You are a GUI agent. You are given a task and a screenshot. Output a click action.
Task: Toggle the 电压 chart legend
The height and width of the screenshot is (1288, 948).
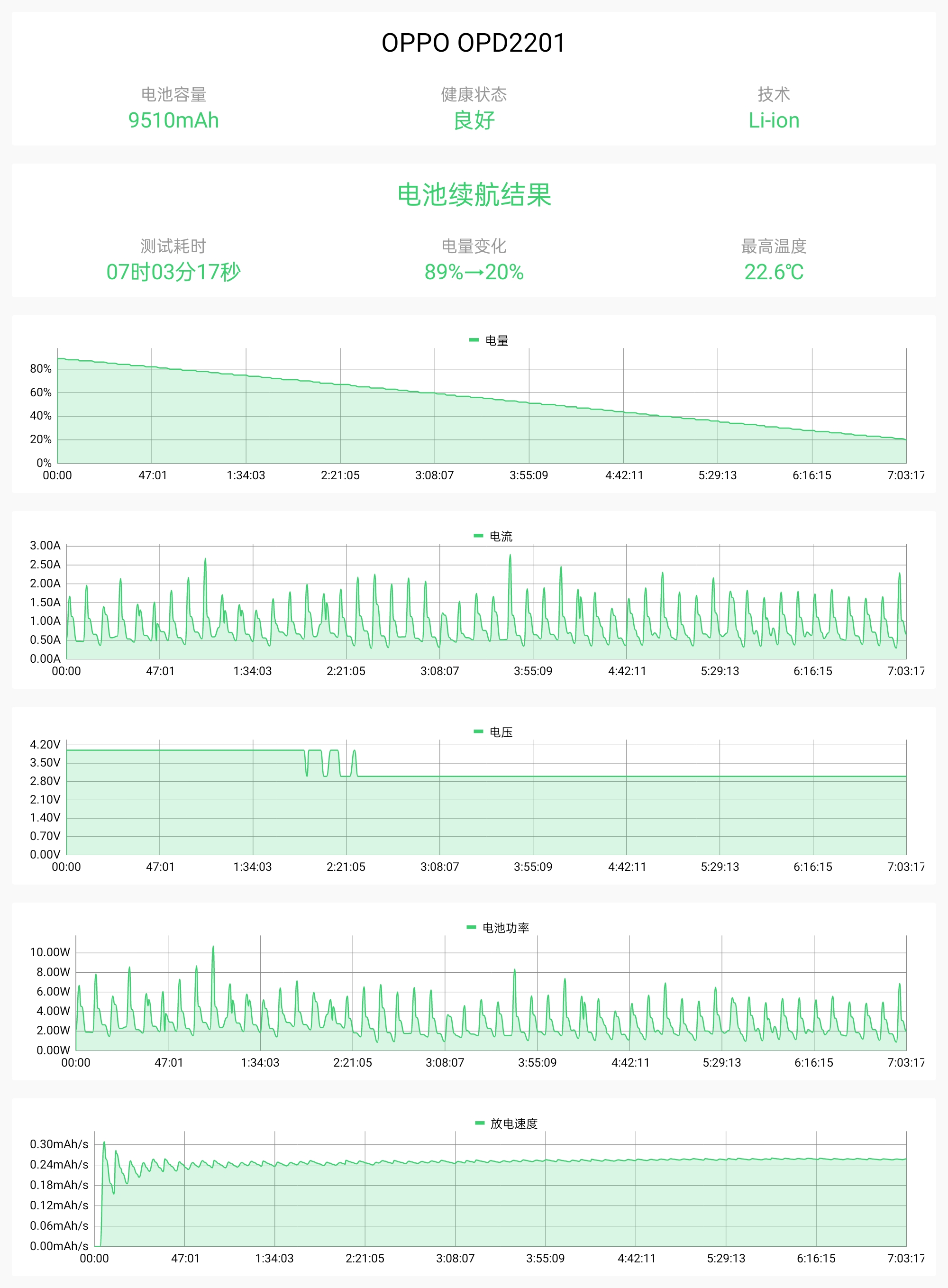tap(492, 732)
